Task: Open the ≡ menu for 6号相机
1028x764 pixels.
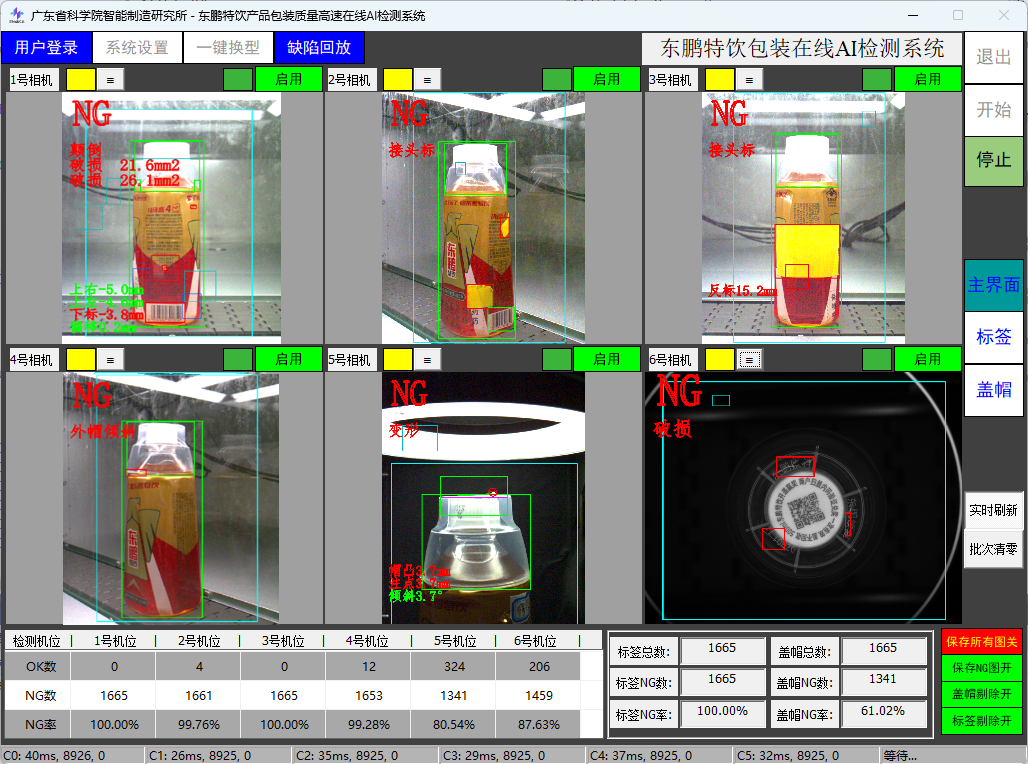Action: tap(750, 360)
